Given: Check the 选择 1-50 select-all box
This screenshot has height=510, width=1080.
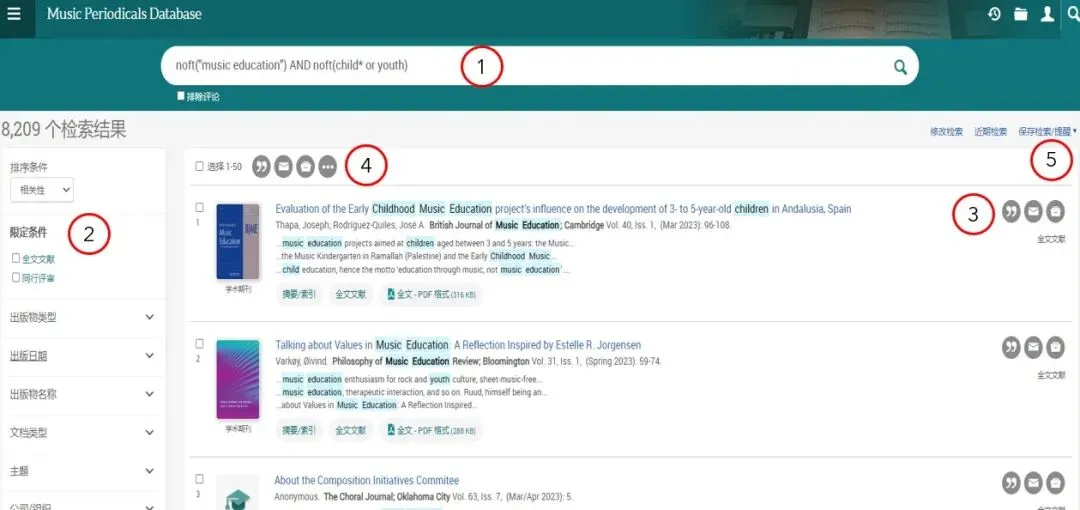Looking at the screenshot, I should click(x=199, y=166).
